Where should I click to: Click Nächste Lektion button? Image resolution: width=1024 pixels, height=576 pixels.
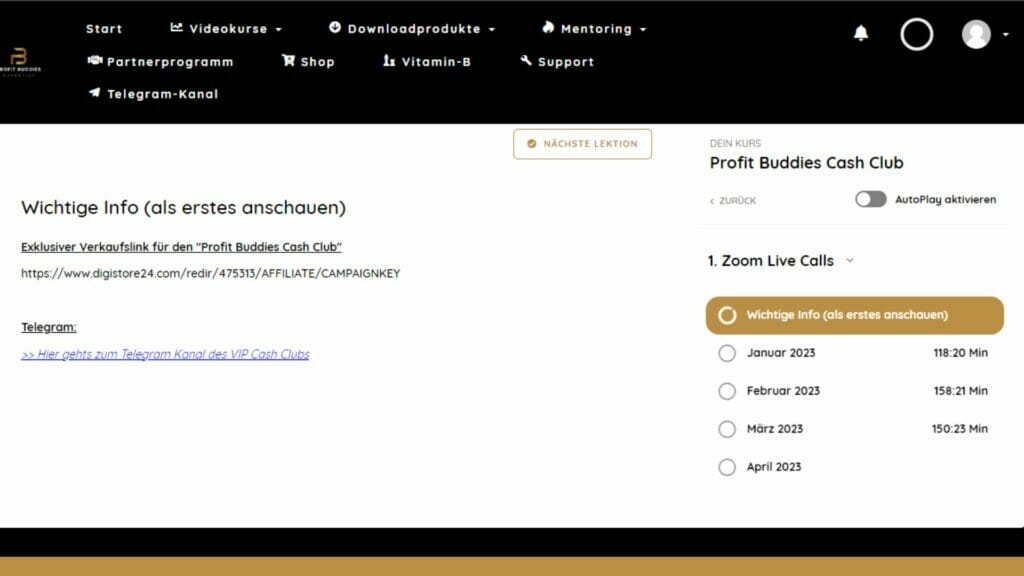coord(583,144)
